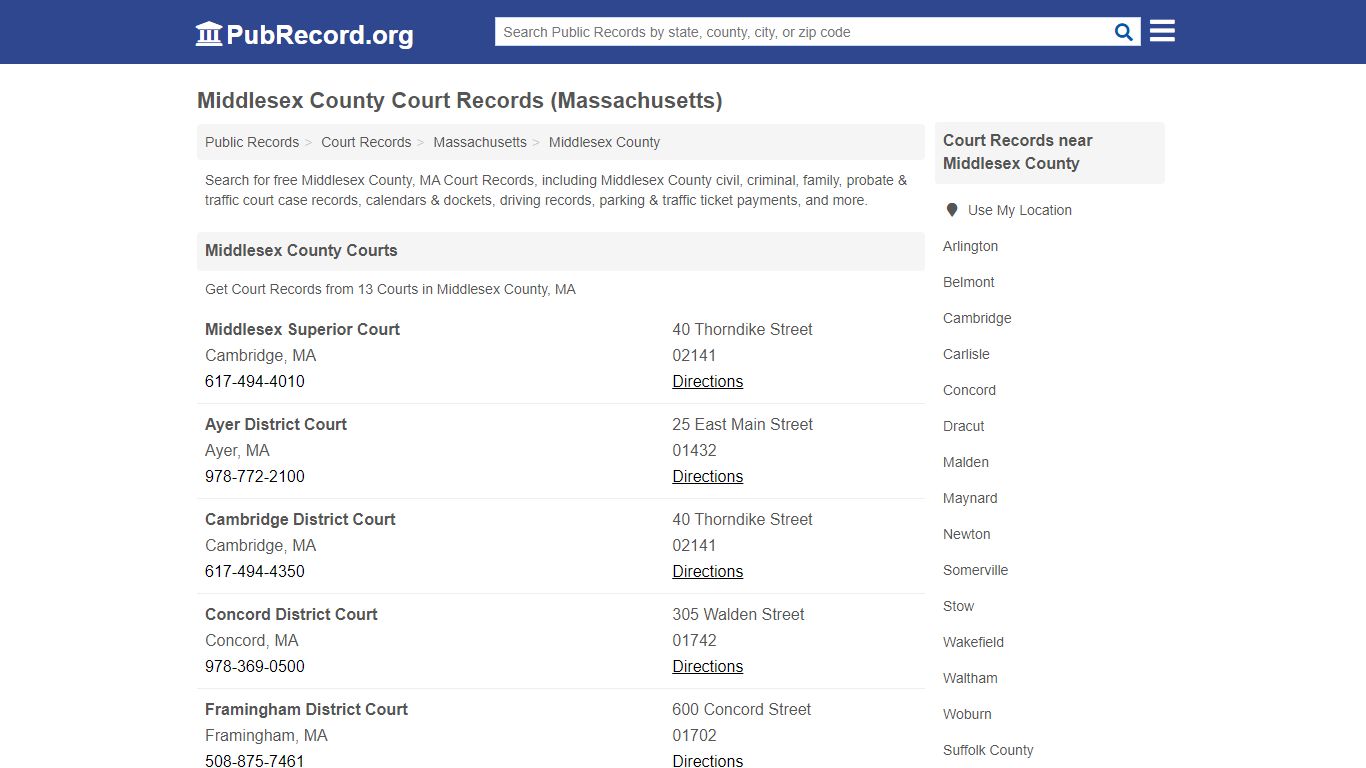Click the Framingham, MA location text
The image size is (1366, 768).
(266, 735)
